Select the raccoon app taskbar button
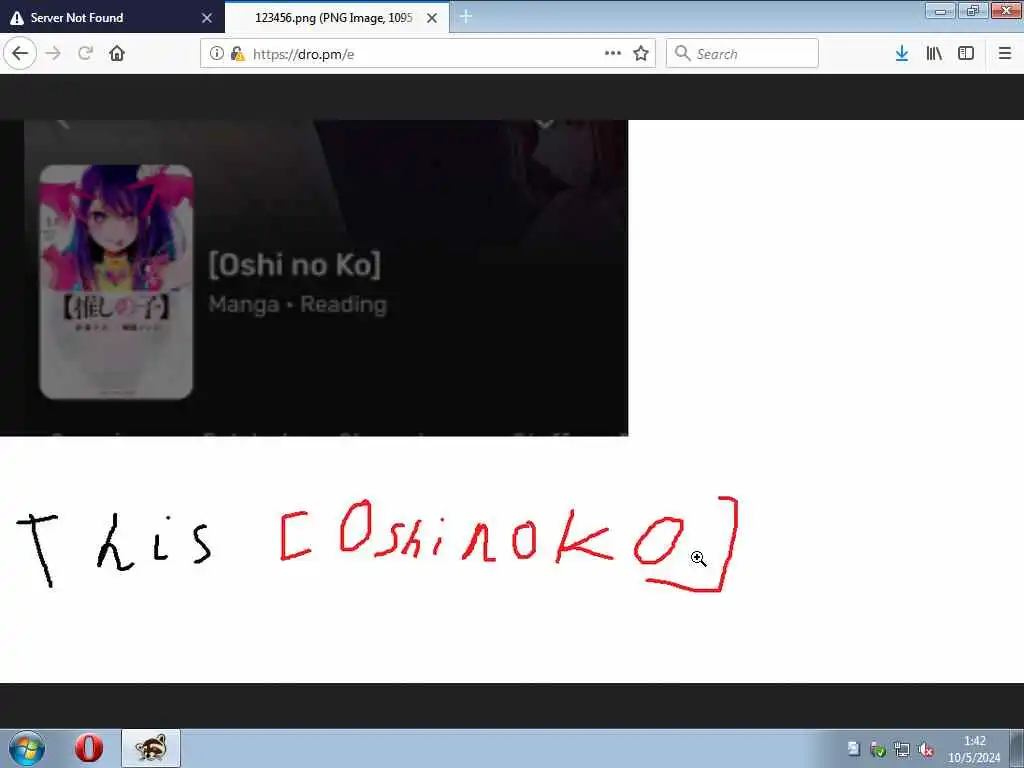The height and width of the screenshot is (768, 1024). [x=151, y=748]
